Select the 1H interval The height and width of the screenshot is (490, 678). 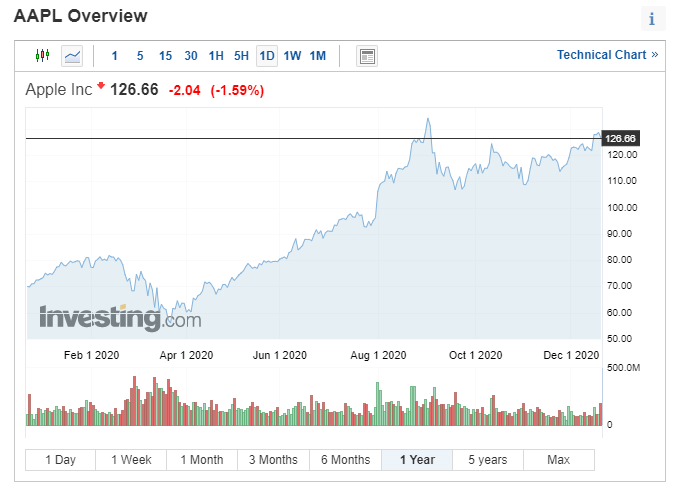[x=216, y=55]
